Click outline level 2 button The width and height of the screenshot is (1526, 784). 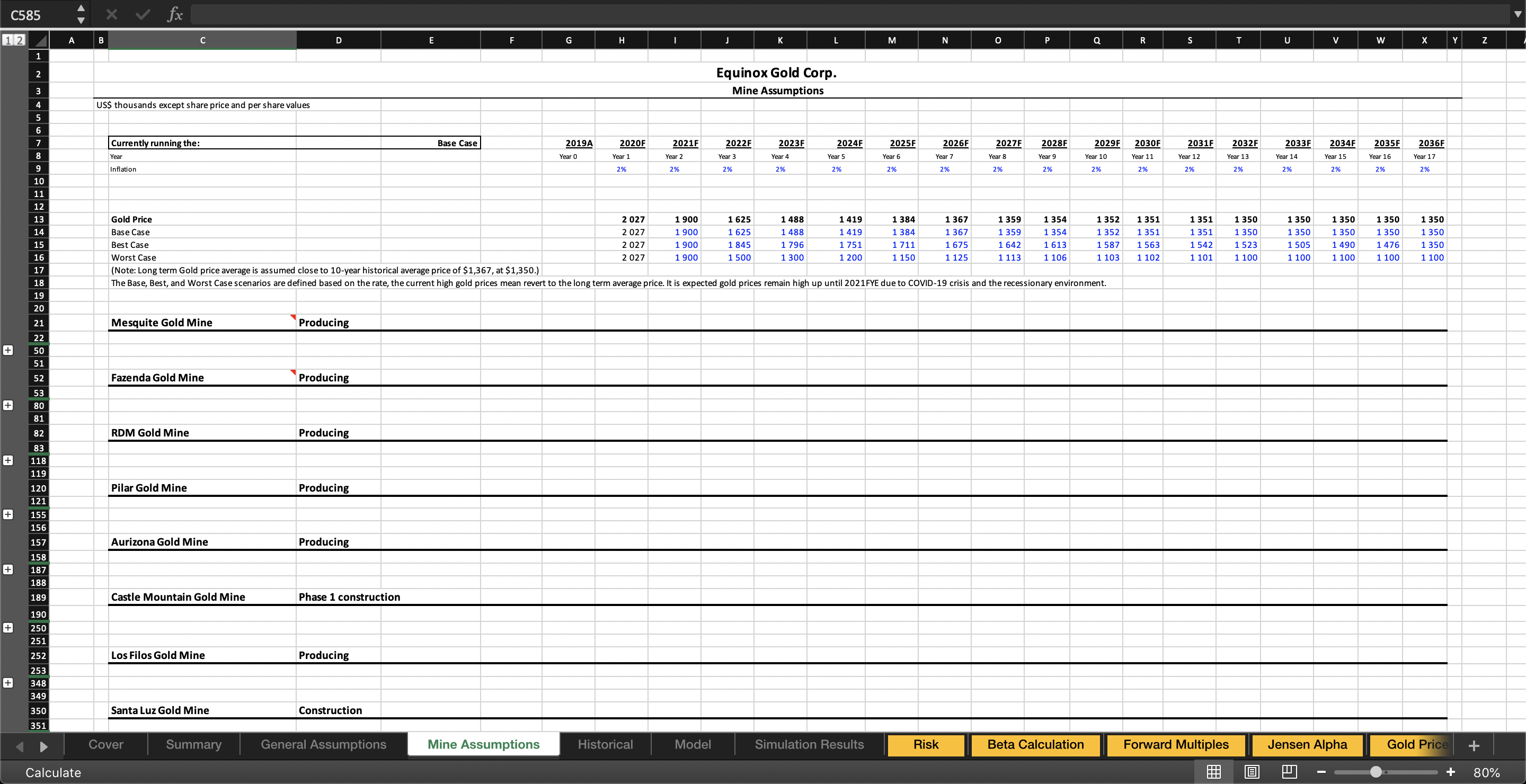20,40
